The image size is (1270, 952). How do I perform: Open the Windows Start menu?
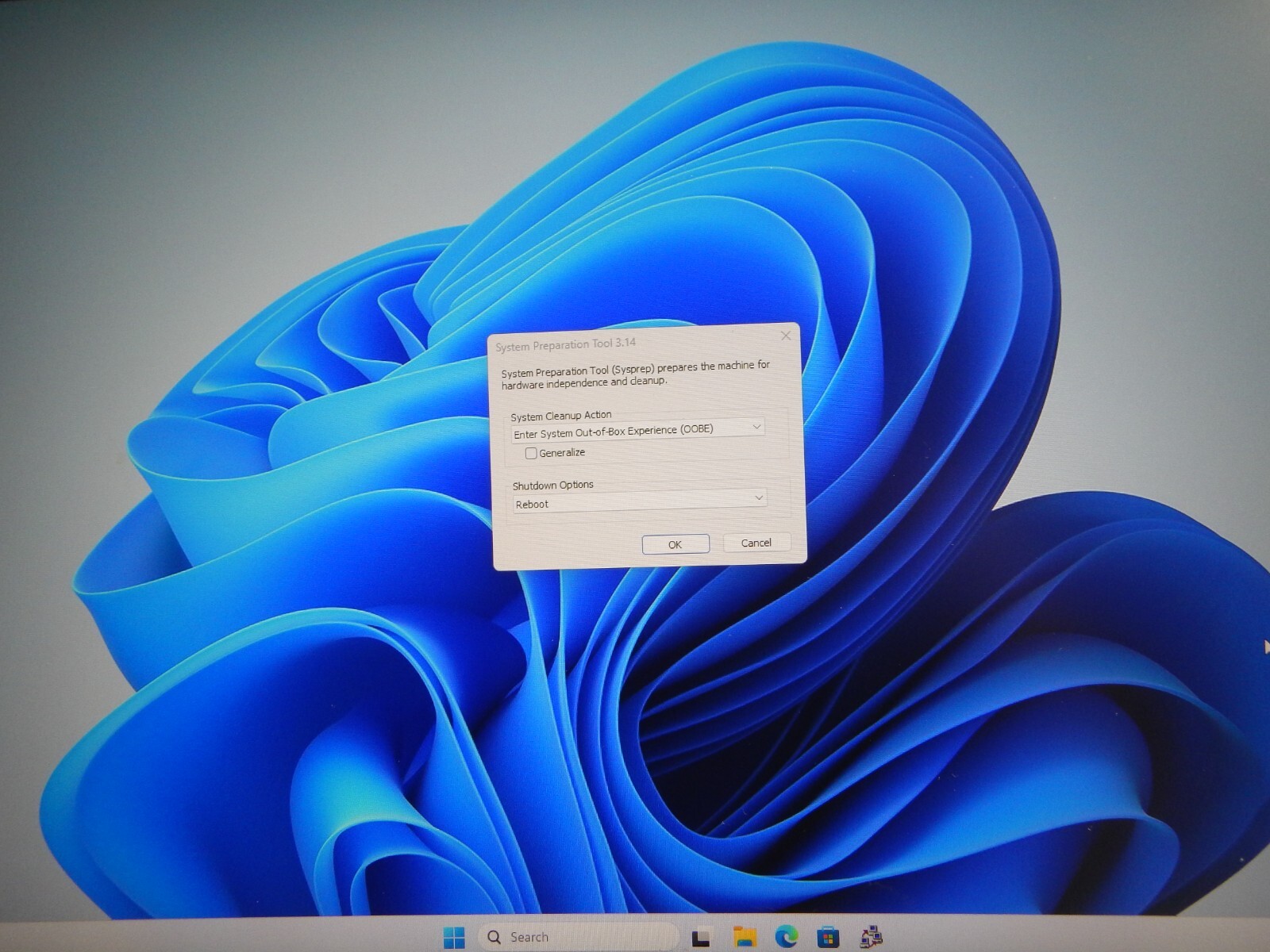click(x=454, y=938)
